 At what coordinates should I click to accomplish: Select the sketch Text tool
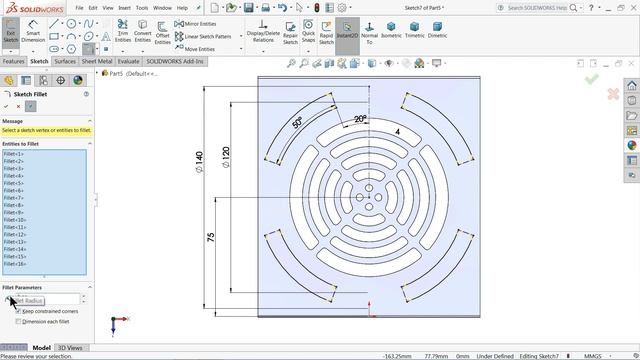tap(106, 36)
